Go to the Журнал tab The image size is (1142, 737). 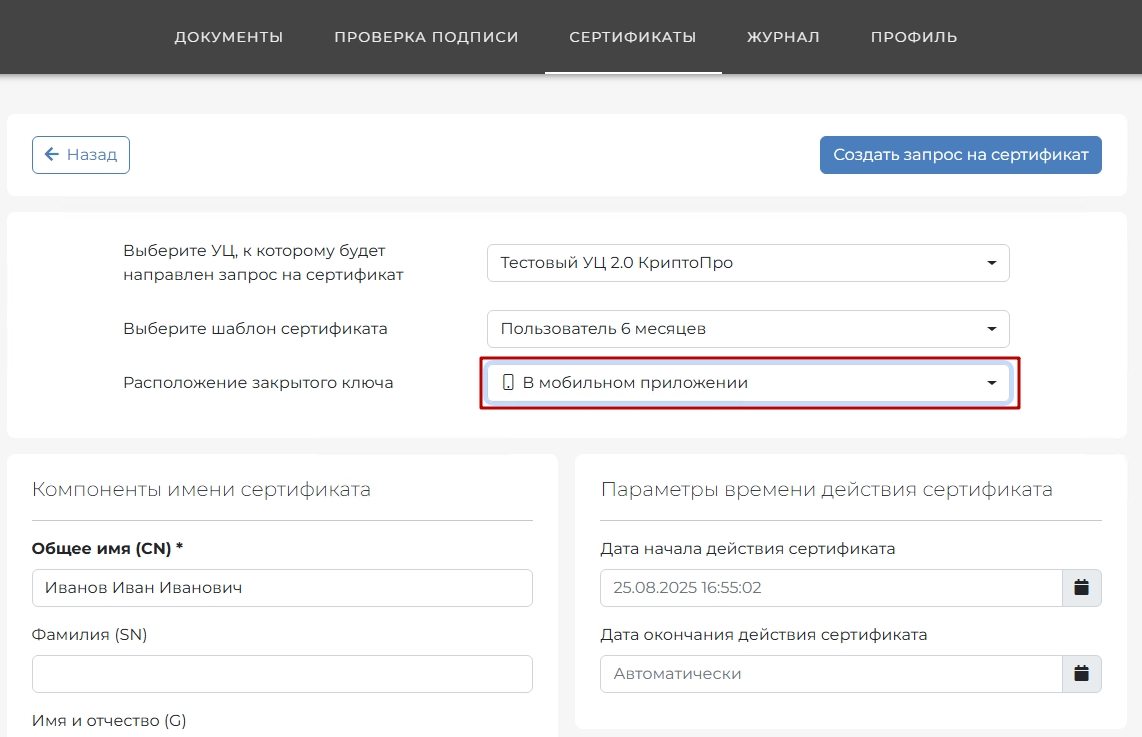tap(783, 37)
